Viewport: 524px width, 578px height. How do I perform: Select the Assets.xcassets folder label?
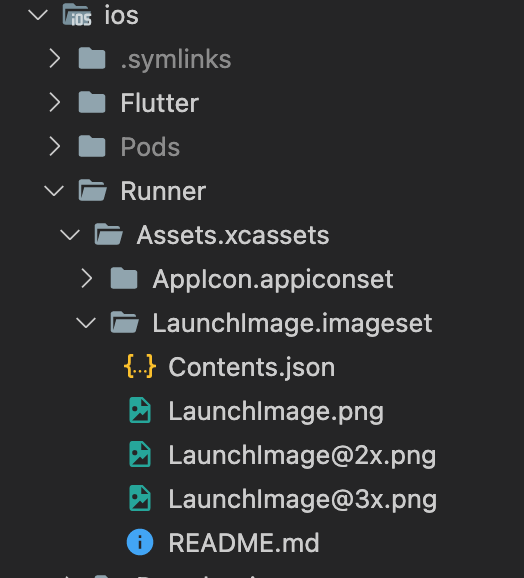(233, 235)
